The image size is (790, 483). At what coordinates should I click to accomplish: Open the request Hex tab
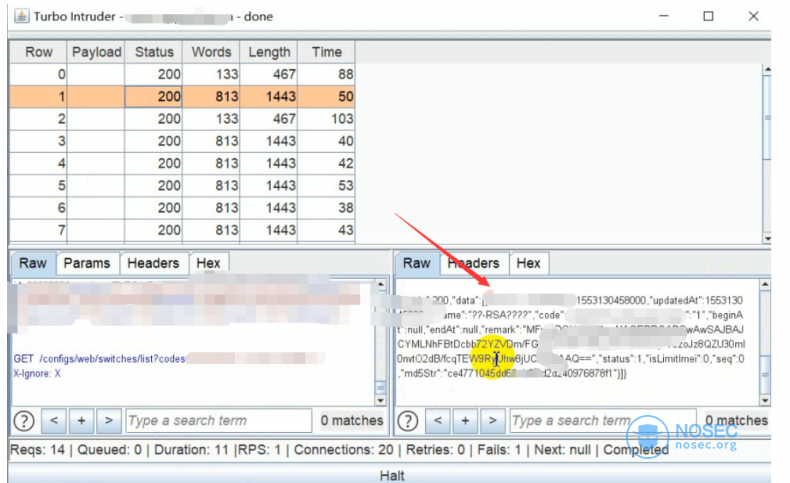(x=209, y=263)
